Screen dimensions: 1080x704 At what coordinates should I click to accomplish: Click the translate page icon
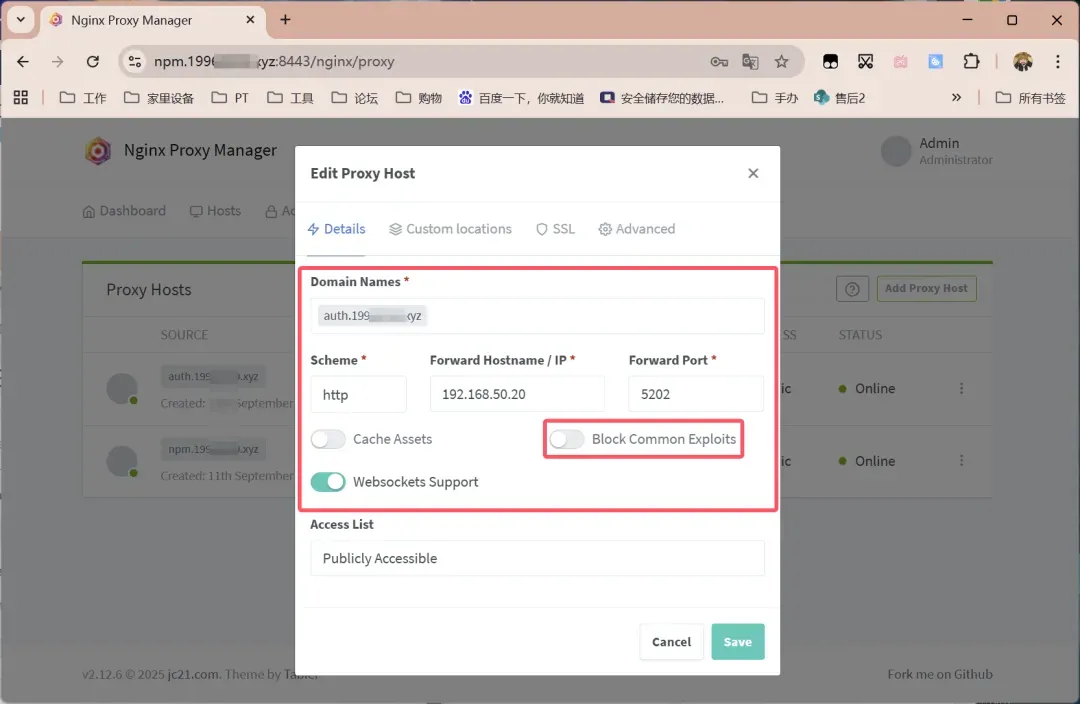point(750,62)
